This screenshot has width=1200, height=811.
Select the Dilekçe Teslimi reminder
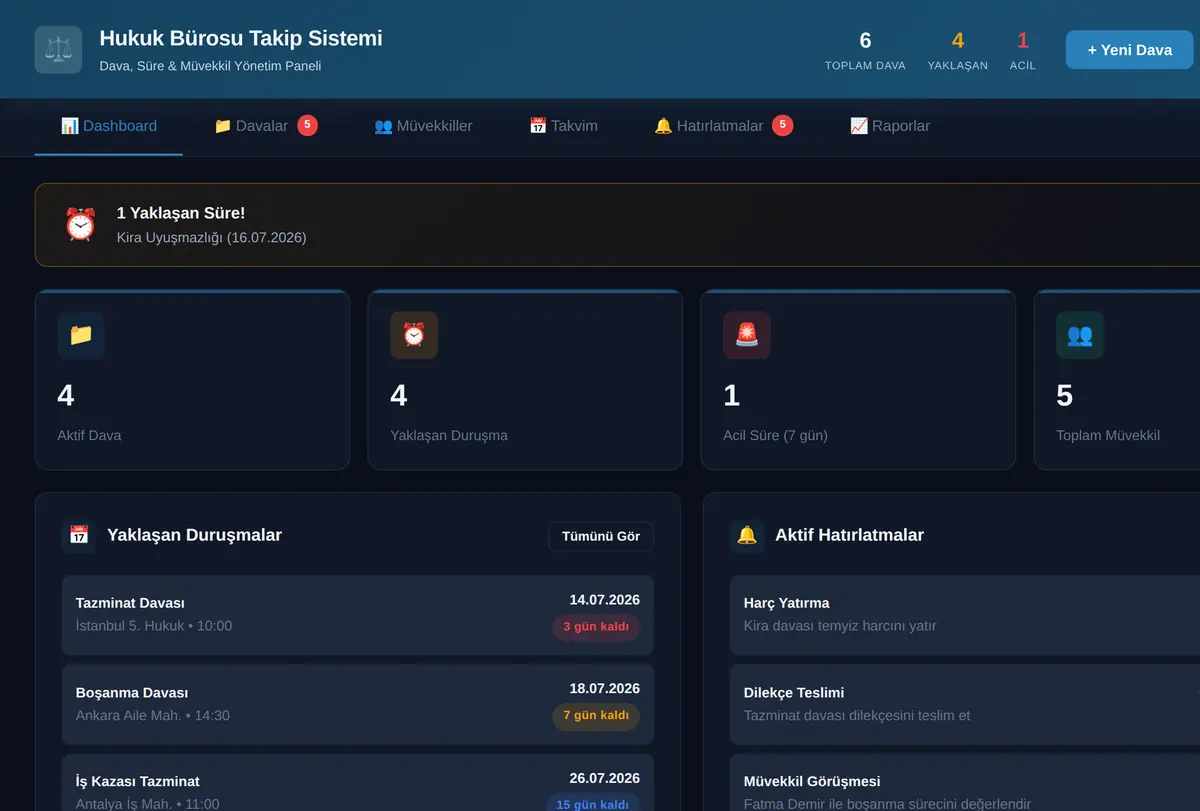(x=965, y=704)
